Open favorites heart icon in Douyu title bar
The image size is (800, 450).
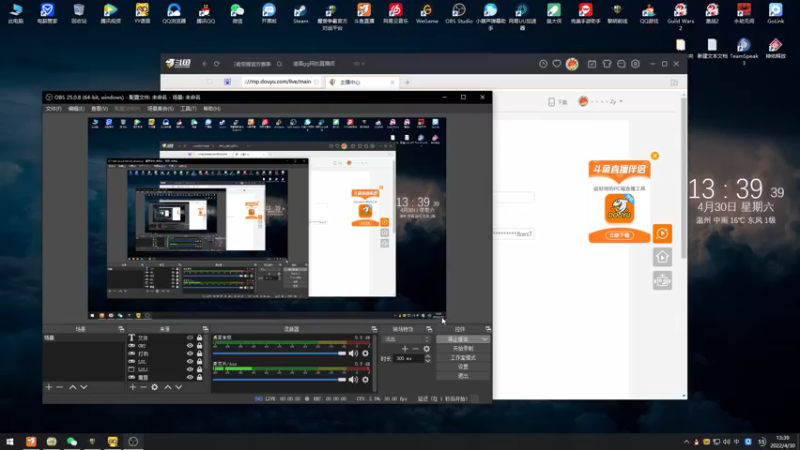(557, 64)
